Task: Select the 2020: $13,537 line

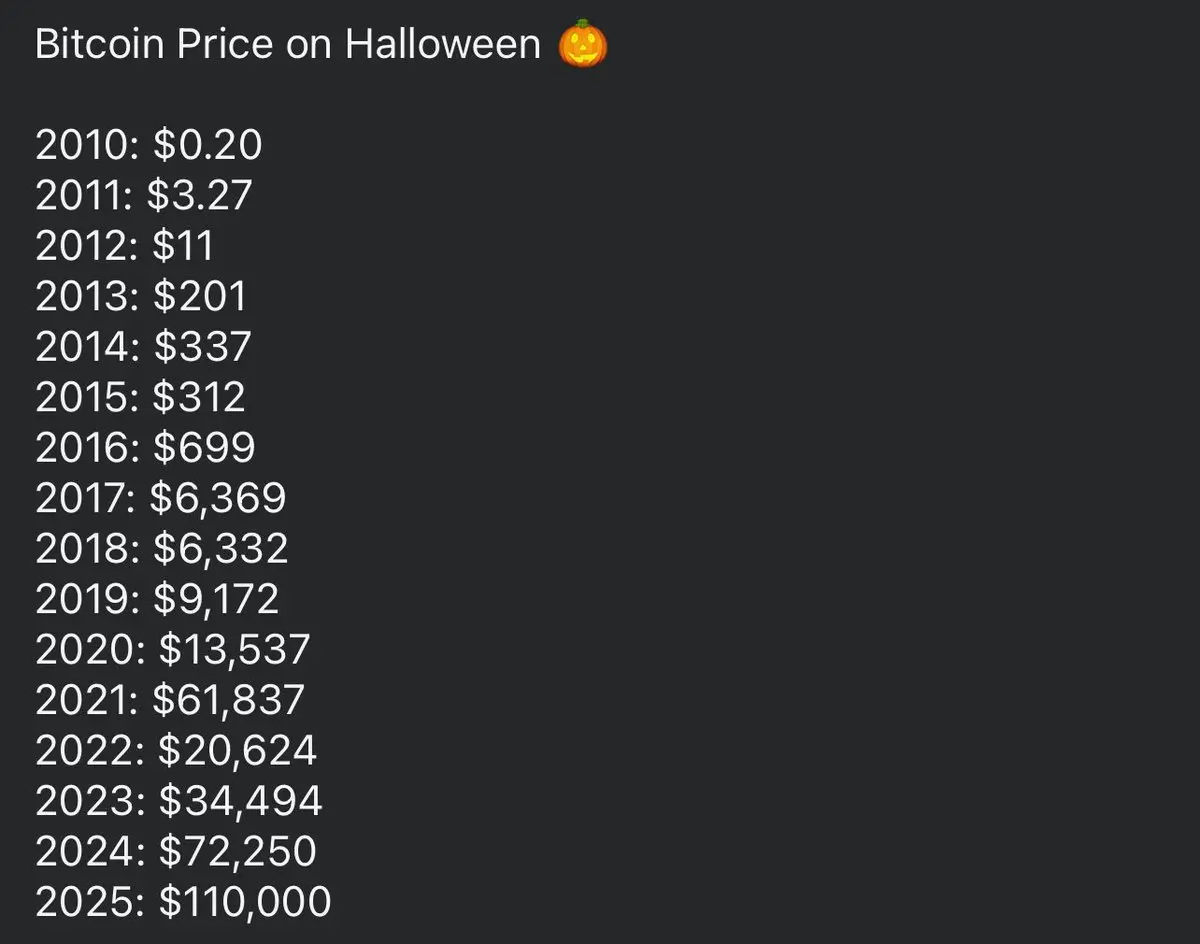Action: tap(173, 649)
